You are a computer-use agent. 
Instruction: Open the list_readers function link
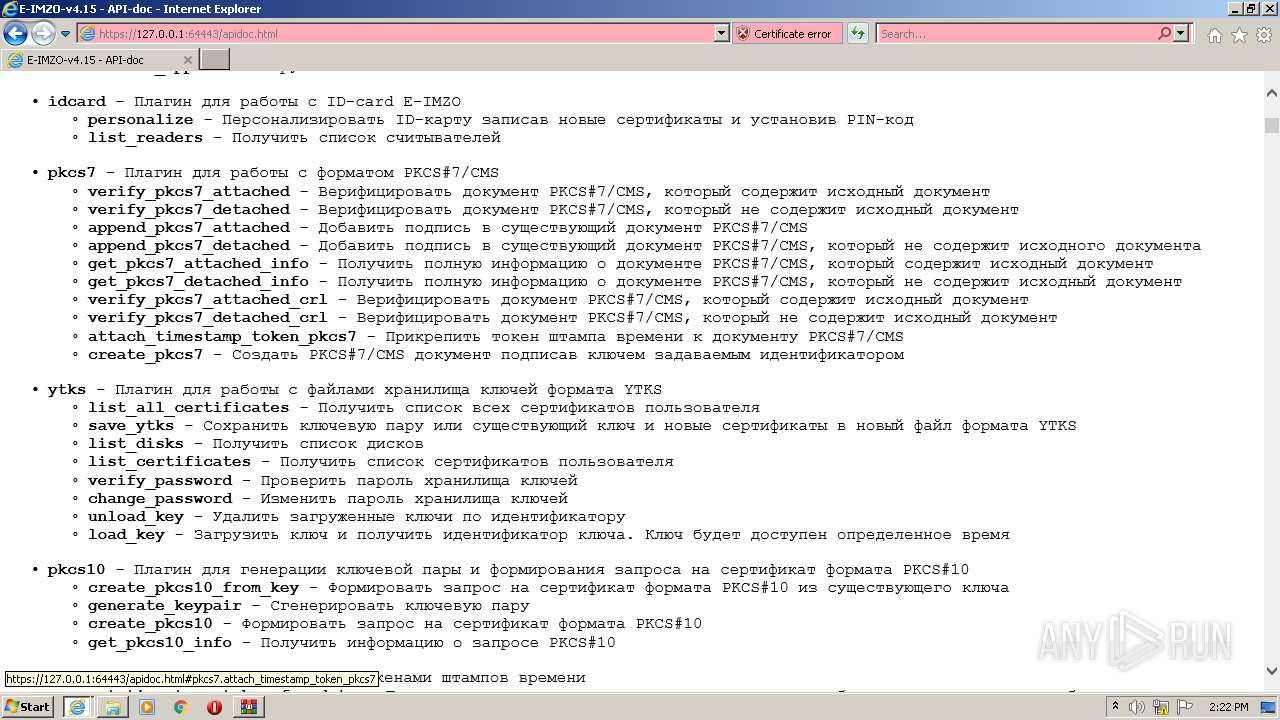tap(145, 137)
